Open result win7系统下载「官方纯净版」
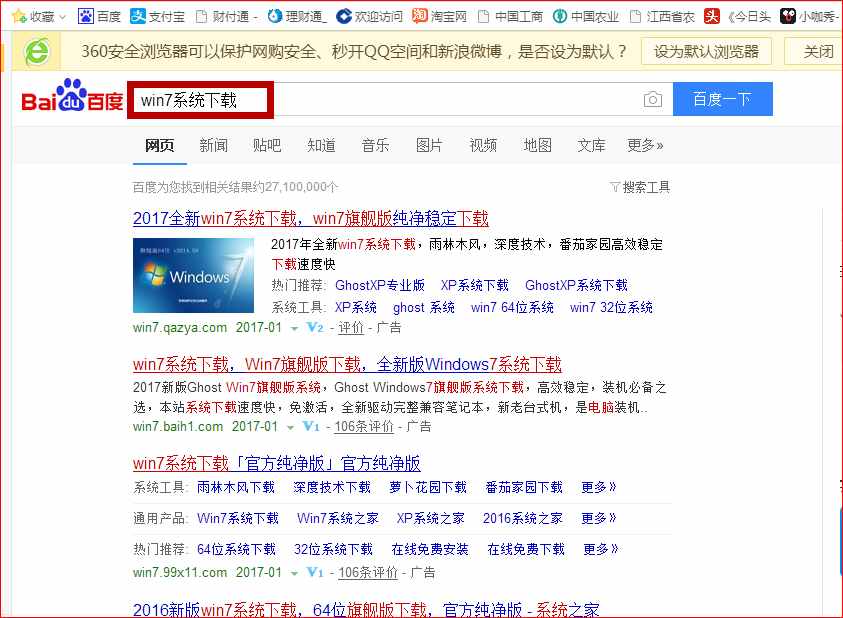This screenshot has height=618, width=843. tap(277, 464)
